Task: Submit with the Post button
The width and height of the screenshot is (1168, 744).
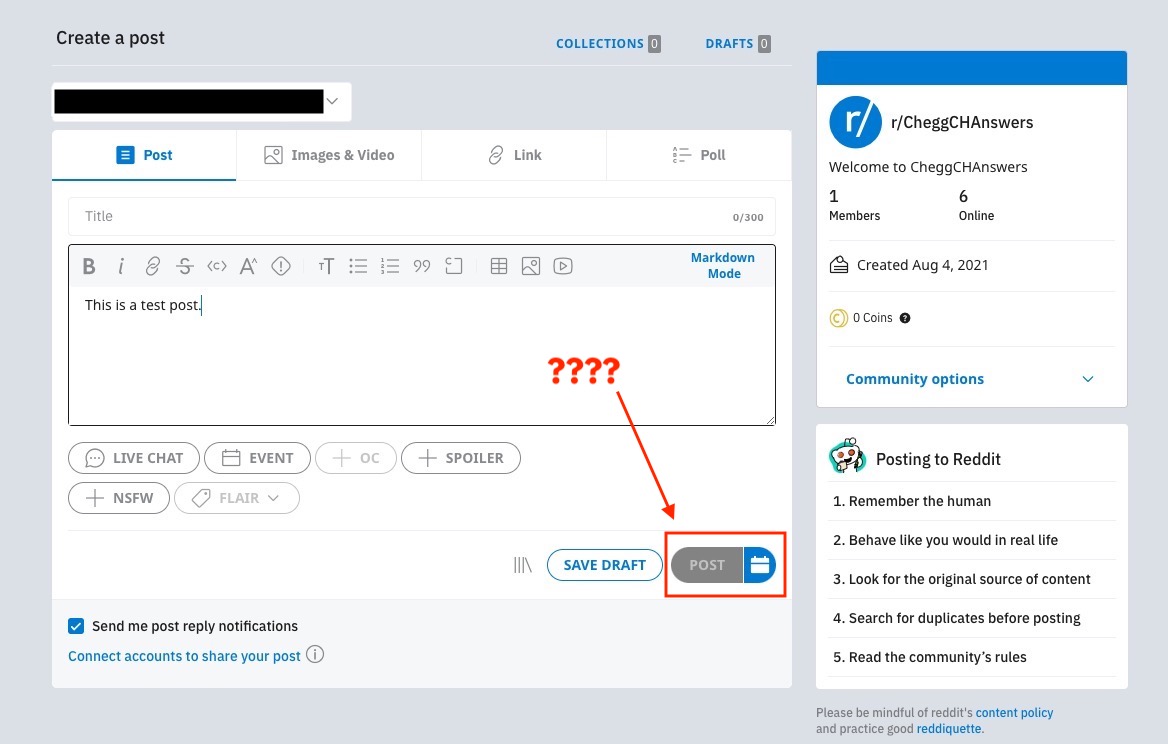Action: pyautogui.click(x=707, y=565)
